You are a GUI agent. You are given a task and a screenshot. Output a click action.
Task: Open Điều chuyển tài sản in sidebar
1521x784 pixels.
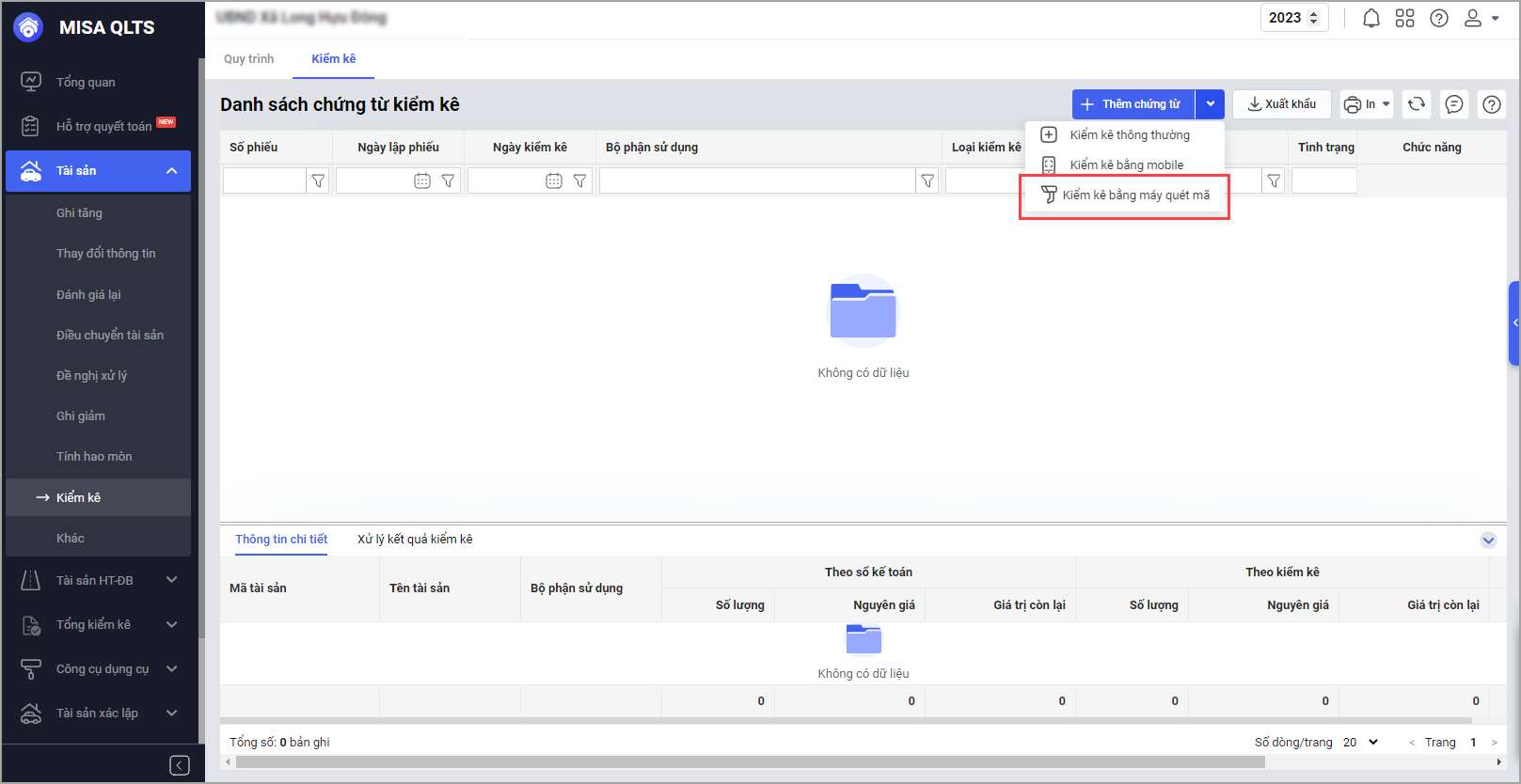110,336
